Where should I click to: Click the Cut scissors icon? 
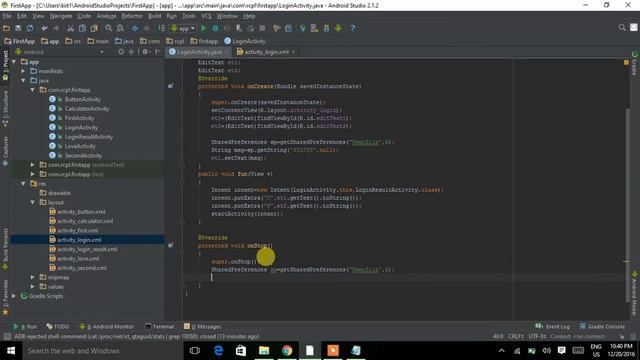coord(71,28)
